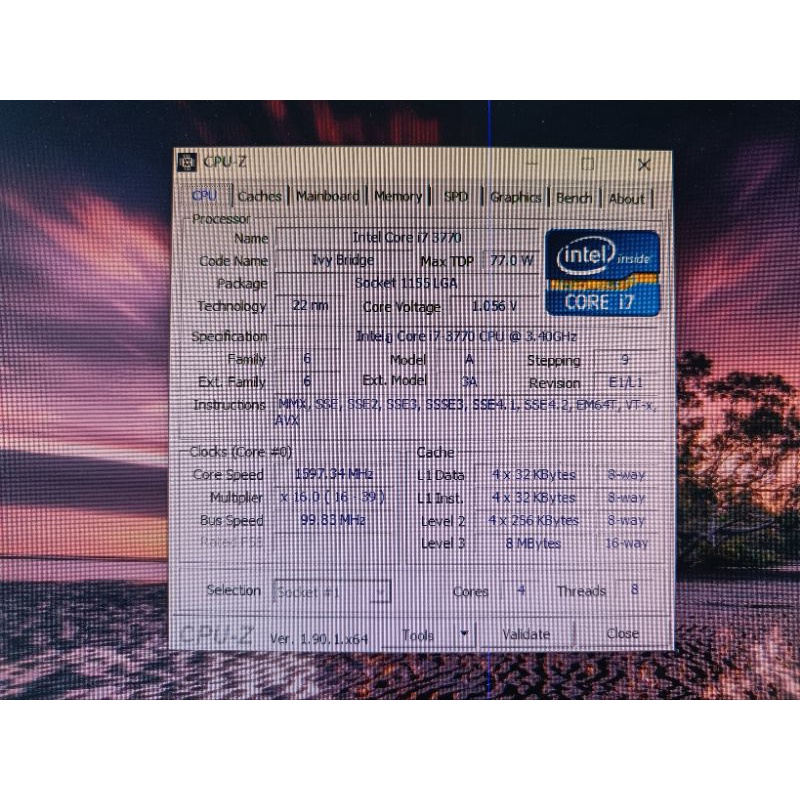Viewport: 800px width, 800px height.
Task: Click the Cores value 4
Action: coord(521,590)
